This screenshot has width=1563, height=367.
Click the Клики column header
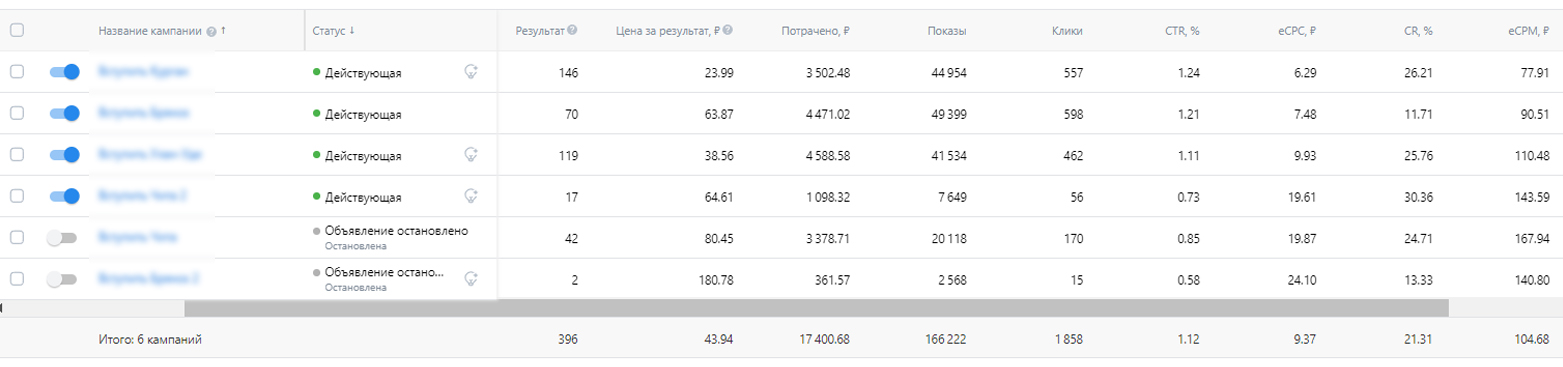point(1068,31)
